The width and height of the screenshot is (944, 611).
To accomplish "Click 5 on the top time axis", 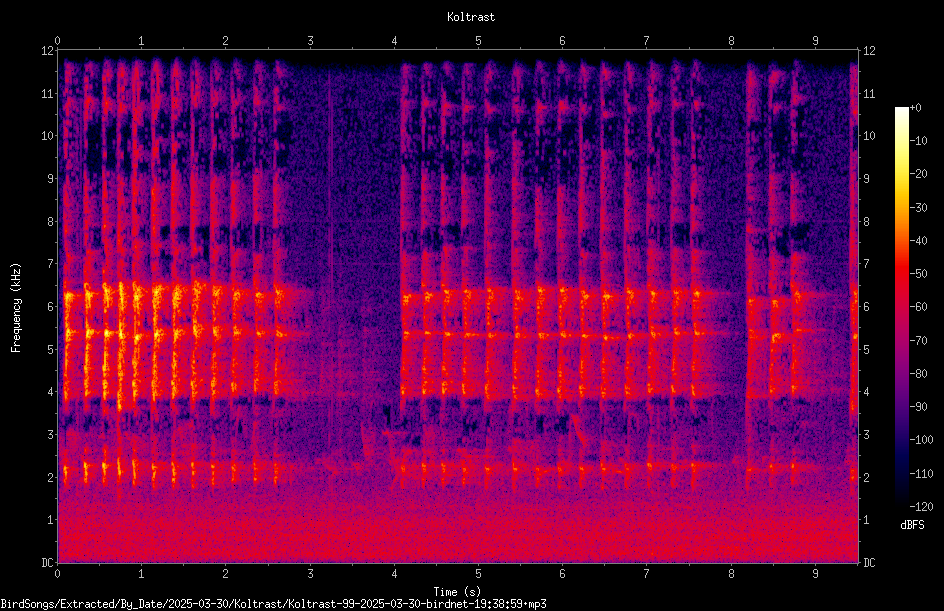I will [479, 41].
